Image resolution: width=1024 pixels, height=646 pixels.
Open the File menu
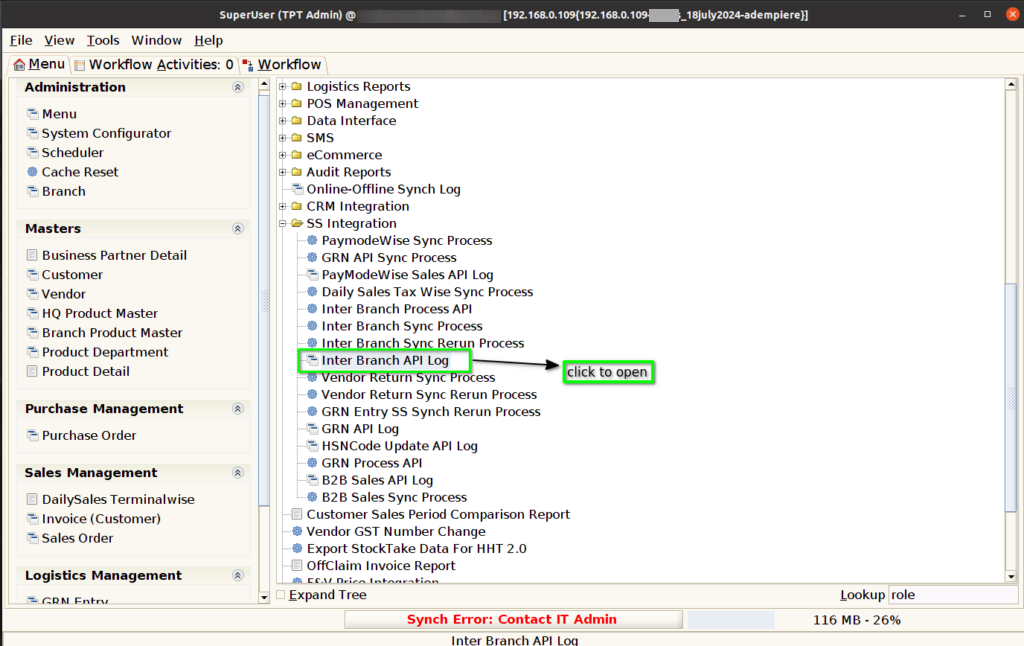[x=21, y=40]
